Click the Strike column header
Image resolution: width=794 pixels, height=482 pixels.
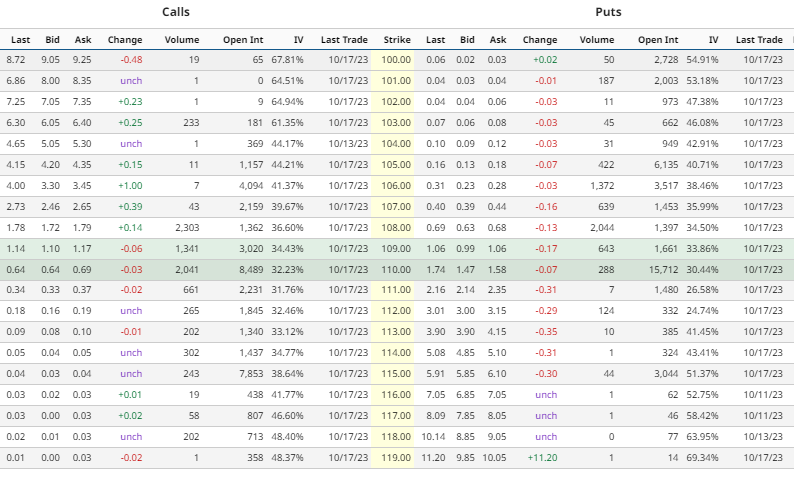coord(397,39)
